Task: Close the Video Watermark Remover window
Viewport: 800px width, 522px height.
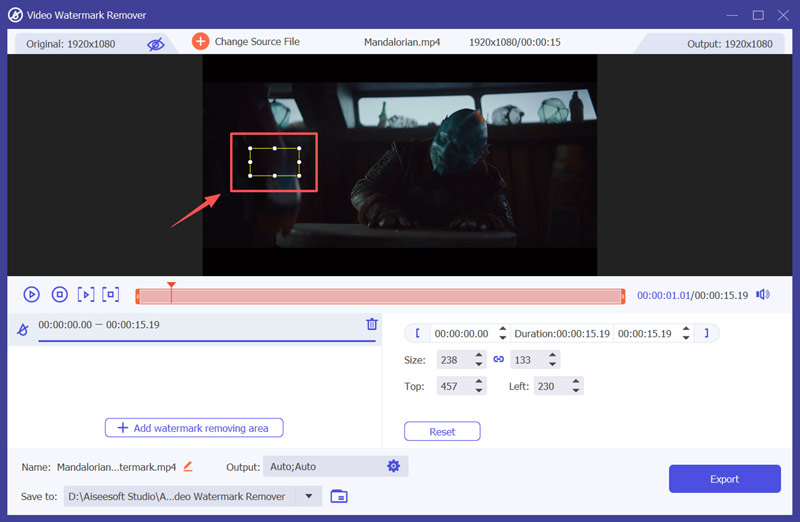Action: 783,15
